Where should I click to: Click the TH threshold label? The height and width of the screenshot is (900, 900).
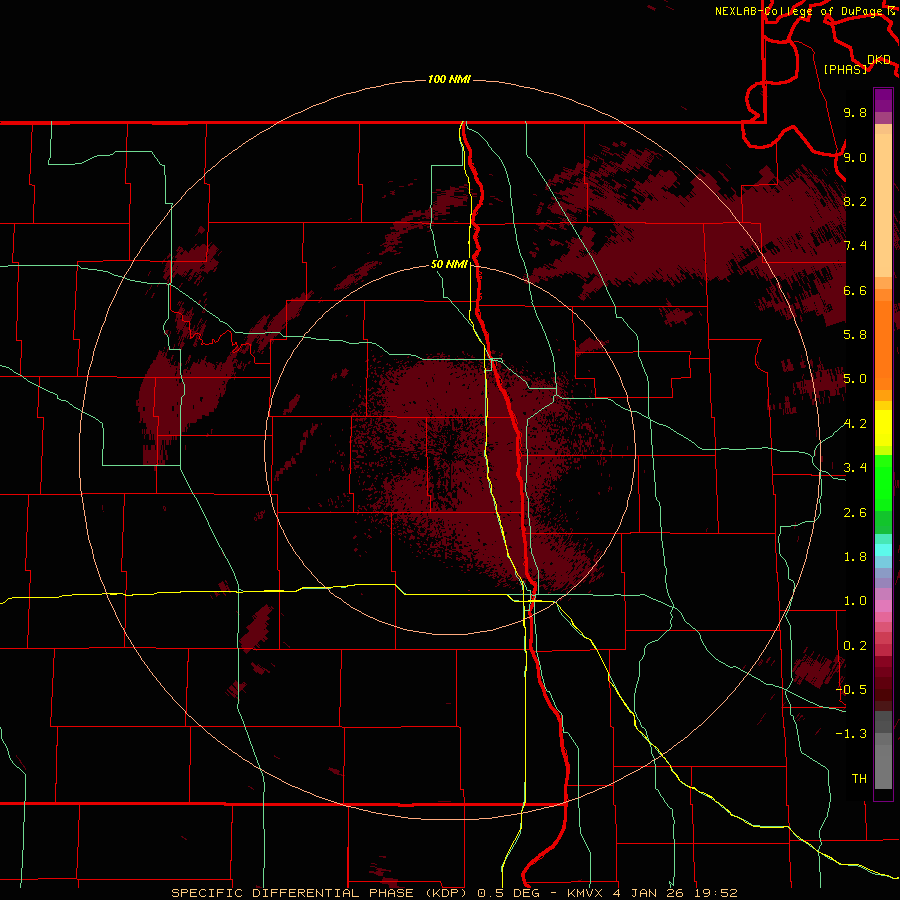[x=859, y=779]
